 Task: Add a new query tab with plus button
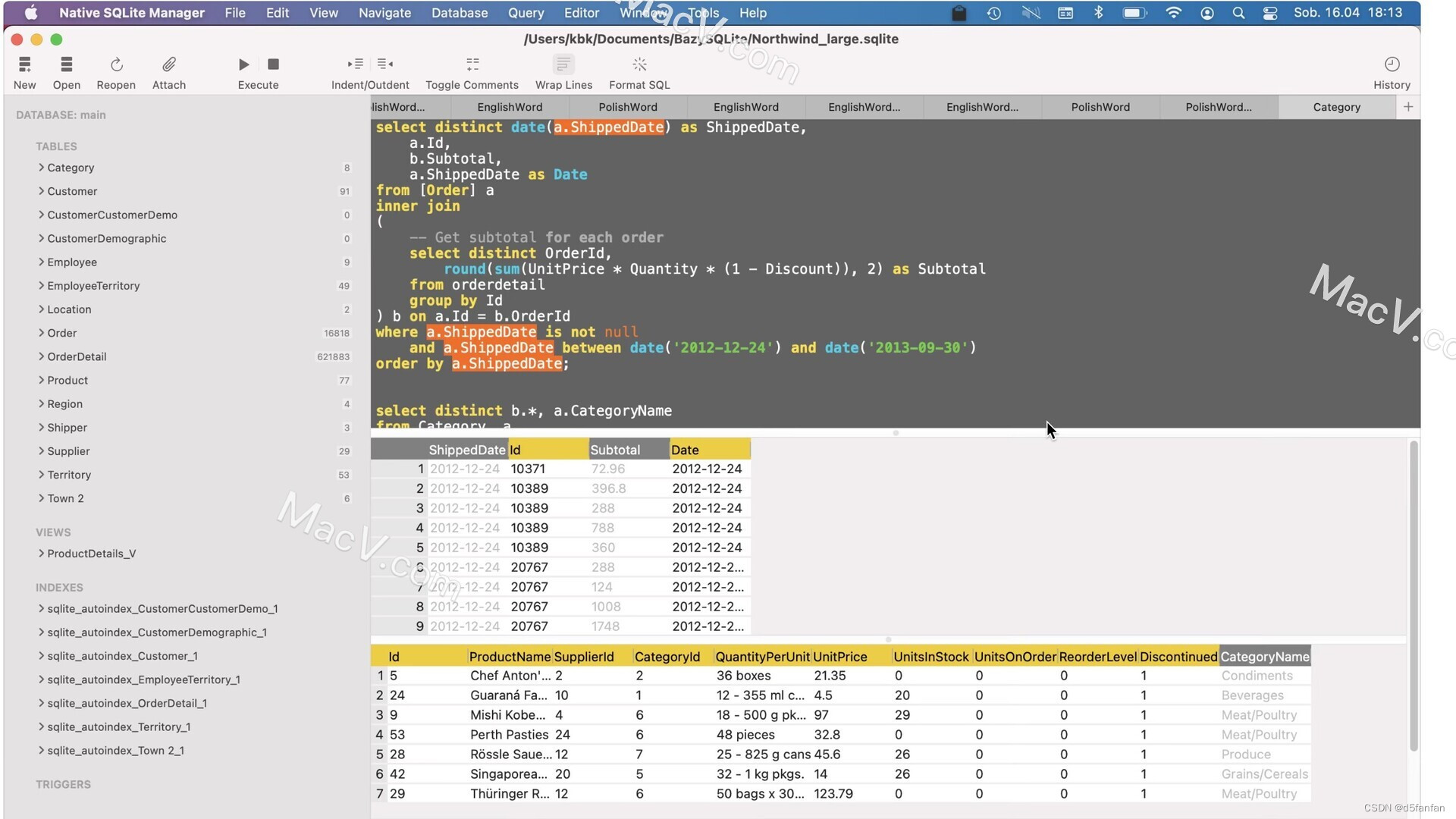(x=1408, y=107)
